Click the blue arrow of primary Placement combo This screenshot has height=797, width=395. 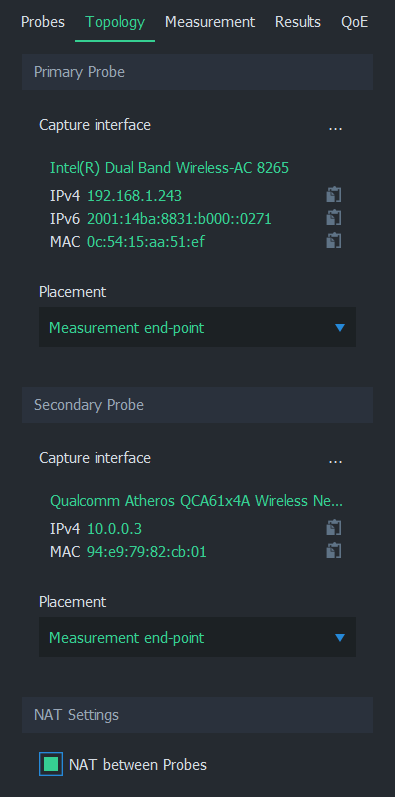(x=340, y=328)
